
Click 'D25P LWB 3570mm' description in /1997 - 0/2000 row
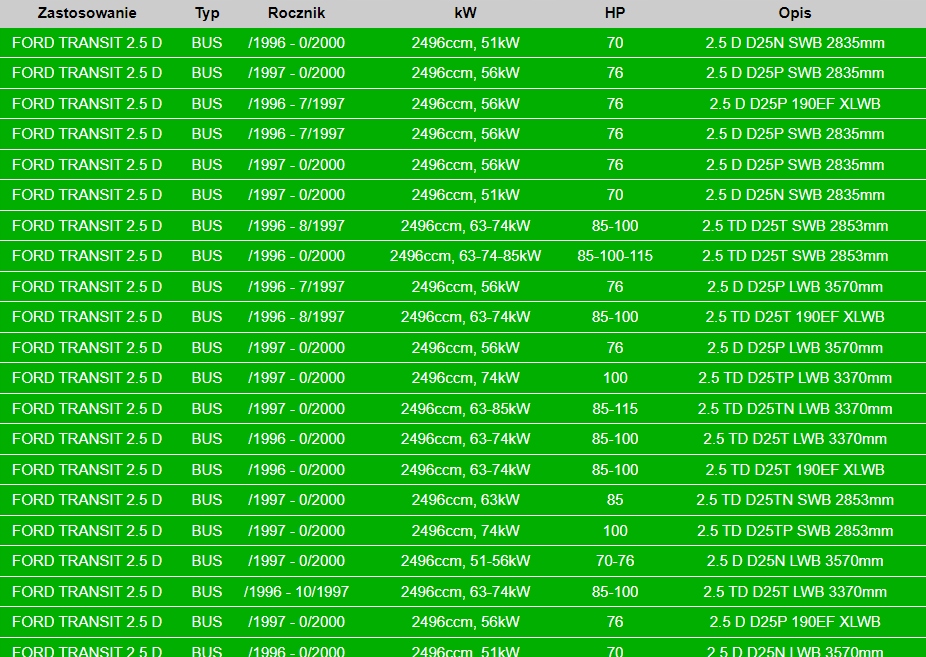pyautogui.click(x=795, y=348)
